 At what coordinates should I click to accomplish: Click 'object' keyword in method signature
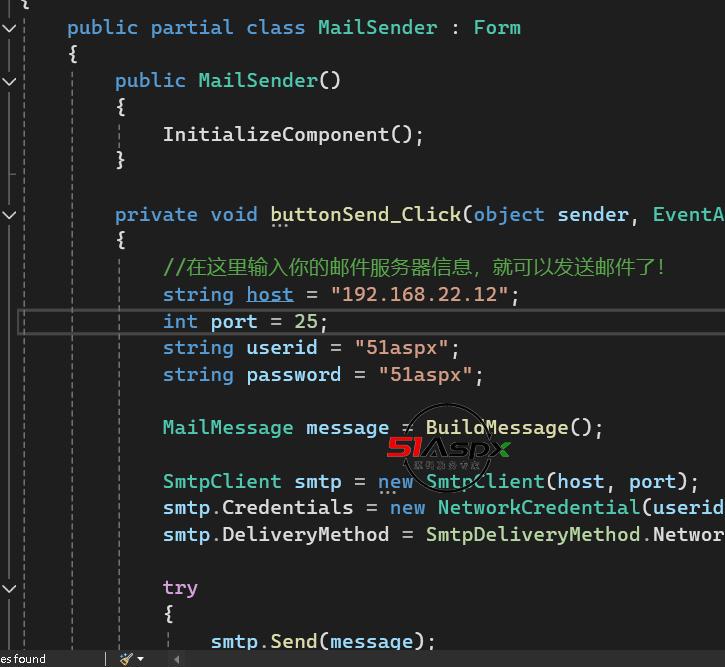click(x=509, y=215)
